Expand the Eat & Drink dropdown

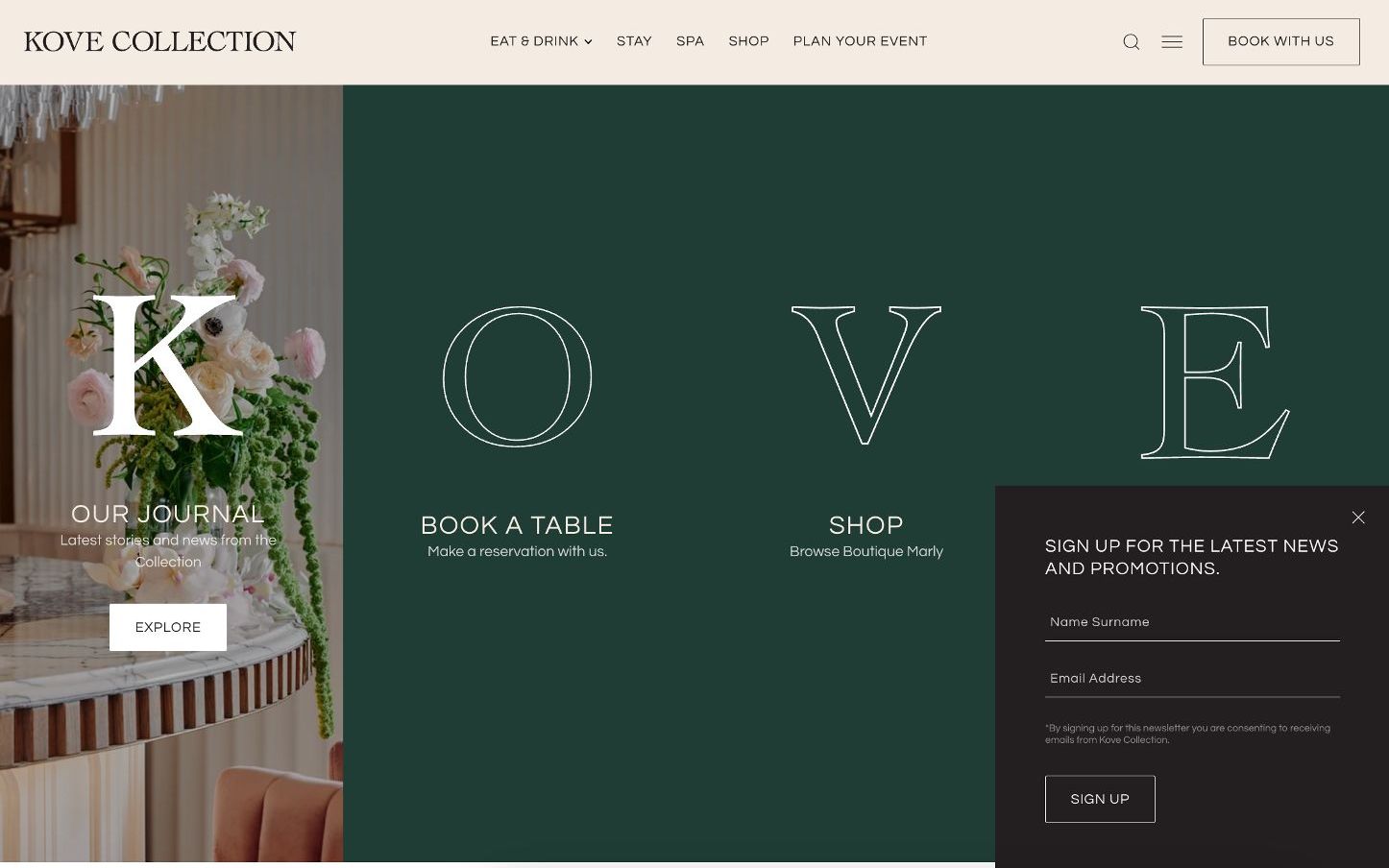point(541,41)
